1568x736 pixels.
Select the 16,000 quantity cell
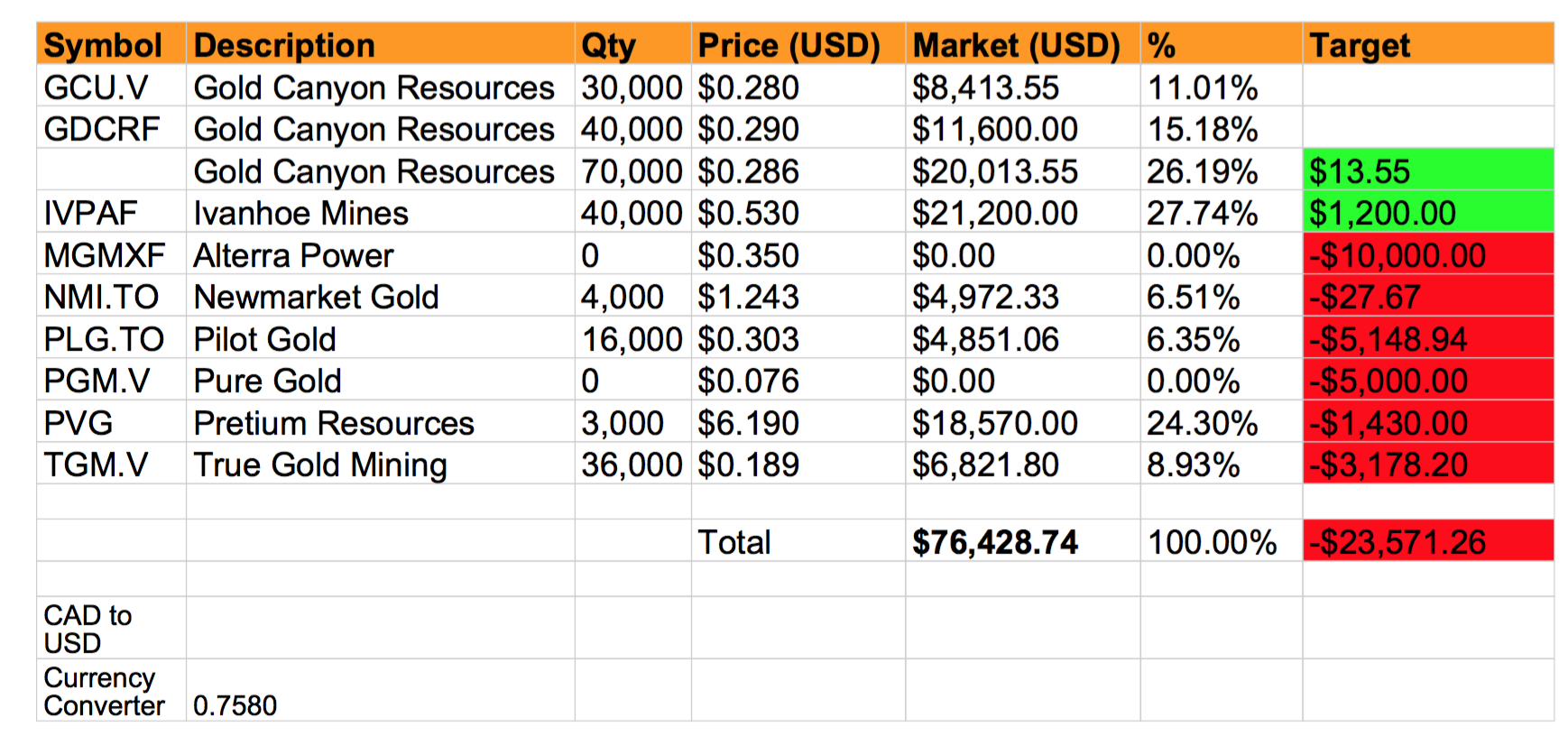pyautogui.click(x=632, y=337)
